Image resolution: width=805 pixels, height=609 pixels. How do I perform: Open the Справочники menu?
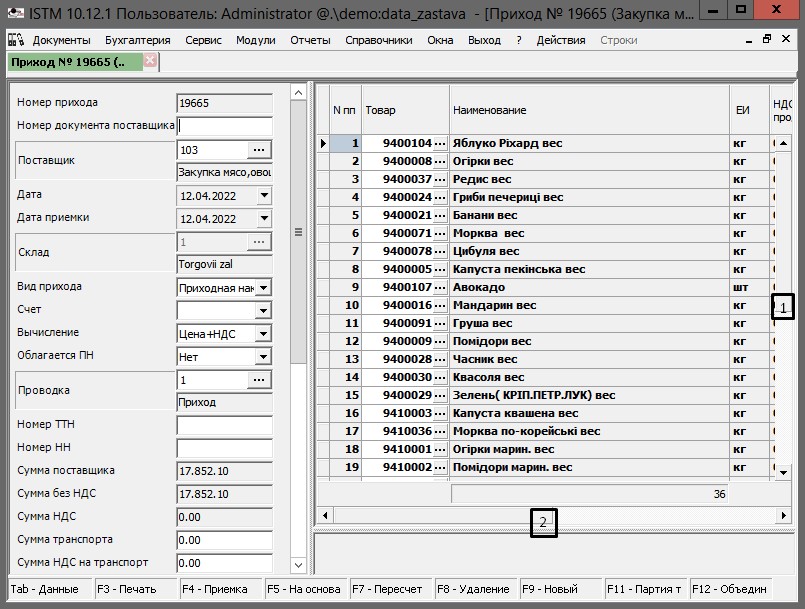coord(378,40)
